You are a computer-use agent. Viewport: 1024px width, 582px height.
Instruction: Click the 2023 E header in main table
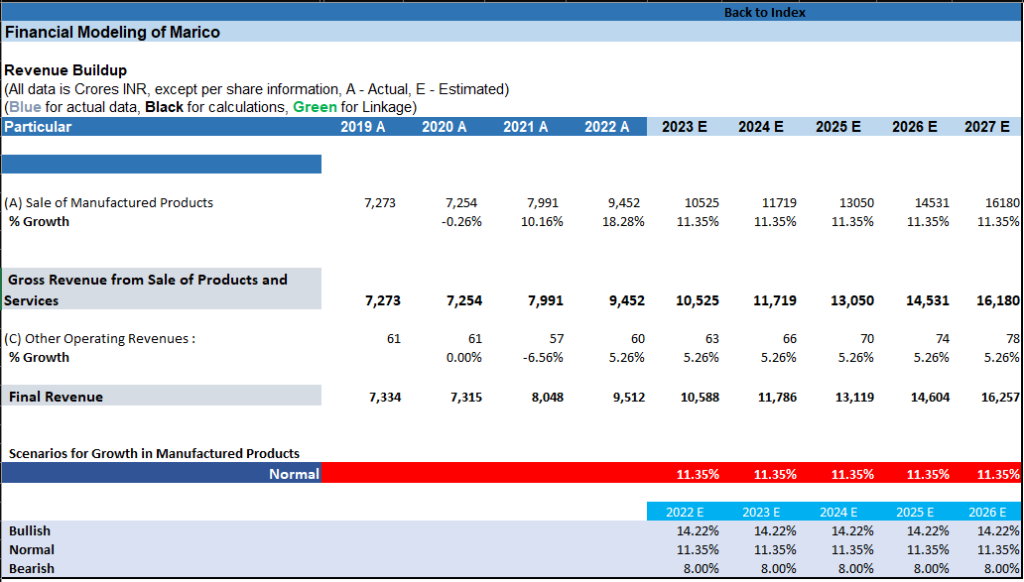[x=684, y=127]
